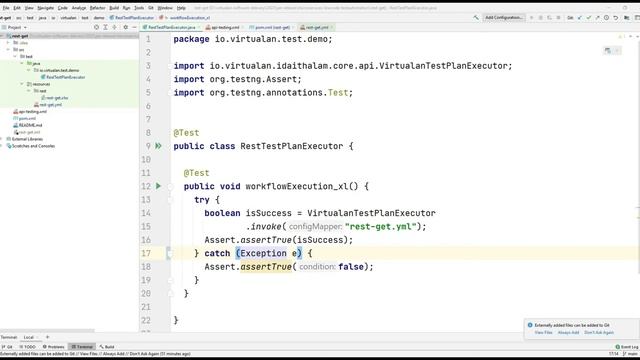640x360 pixels.
Task: Open the TODO tool window
Action: tap(27, 347)
